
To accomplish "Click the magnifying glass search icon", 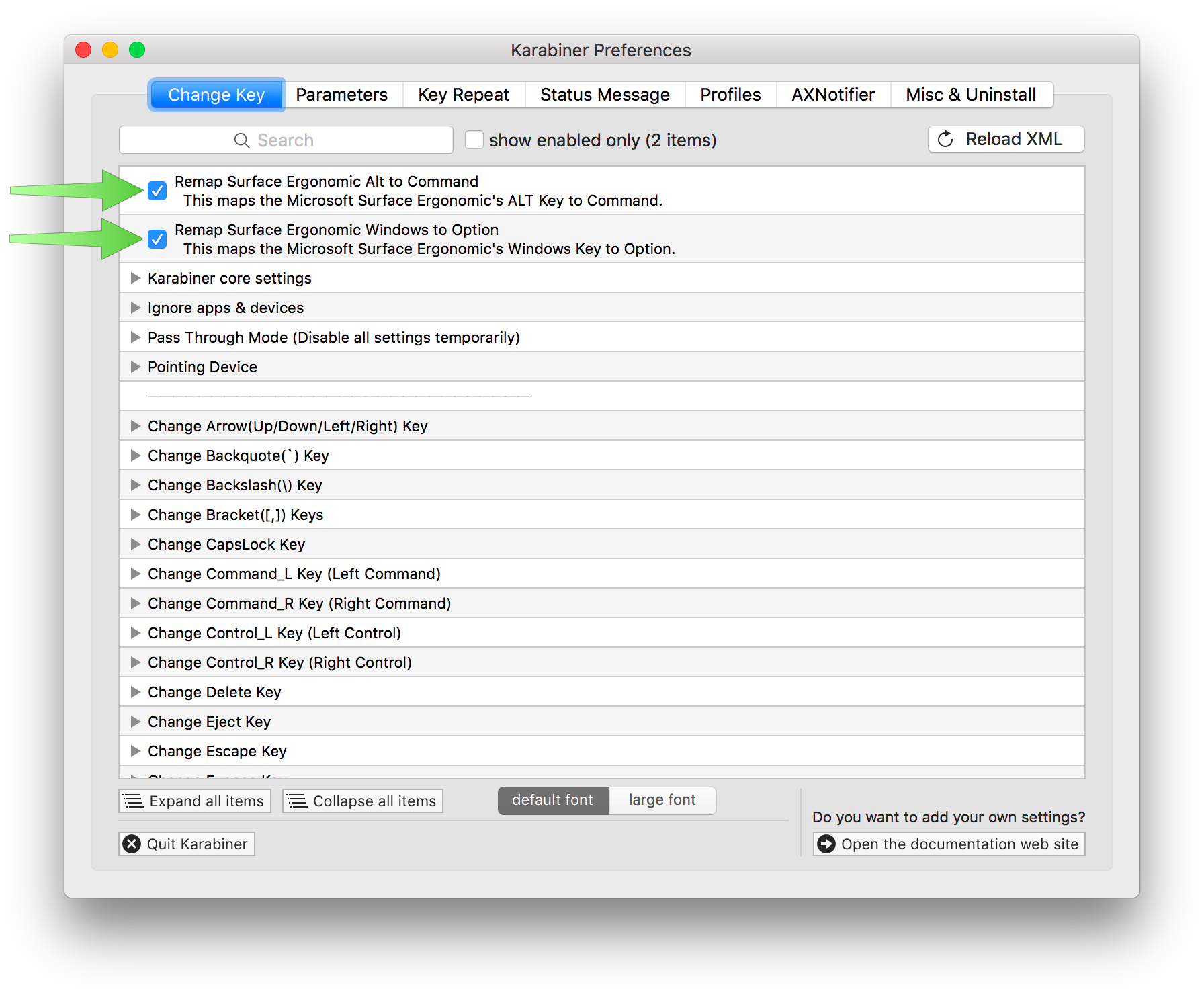I will click(x=242, y=140).
